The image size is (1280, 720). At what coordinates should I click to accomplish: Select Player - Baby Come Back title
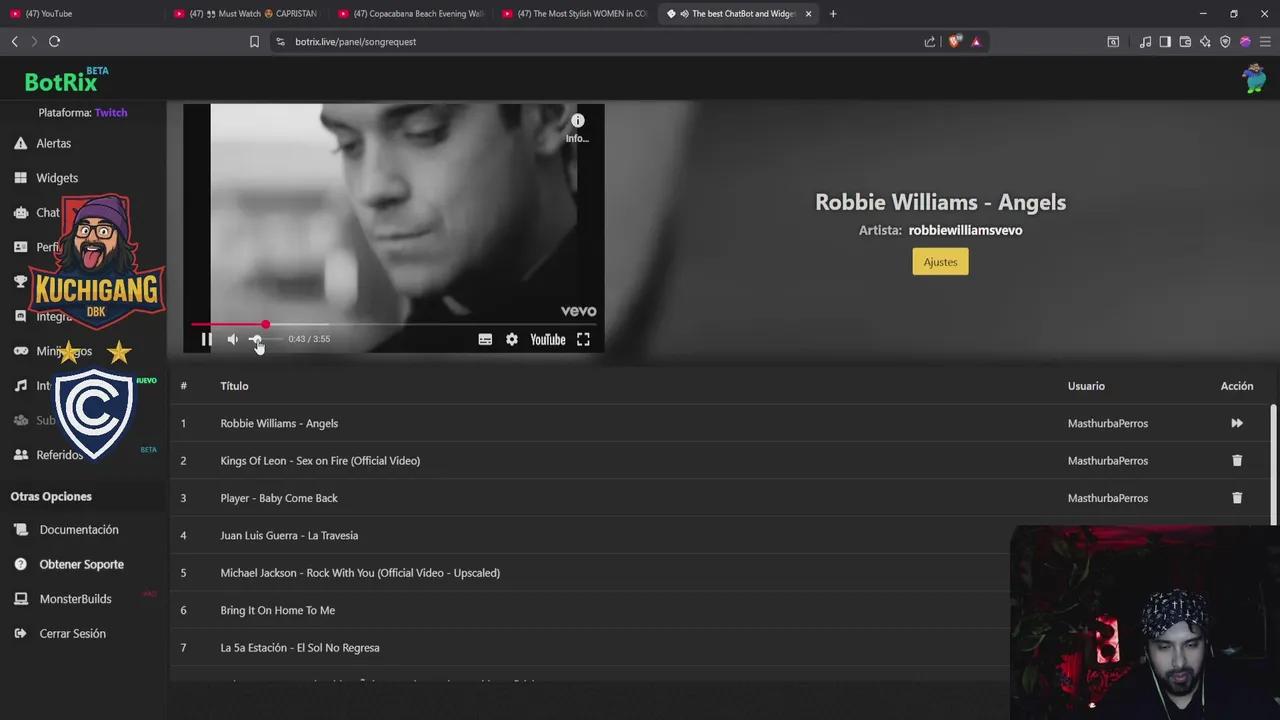[x=279, y=498]
